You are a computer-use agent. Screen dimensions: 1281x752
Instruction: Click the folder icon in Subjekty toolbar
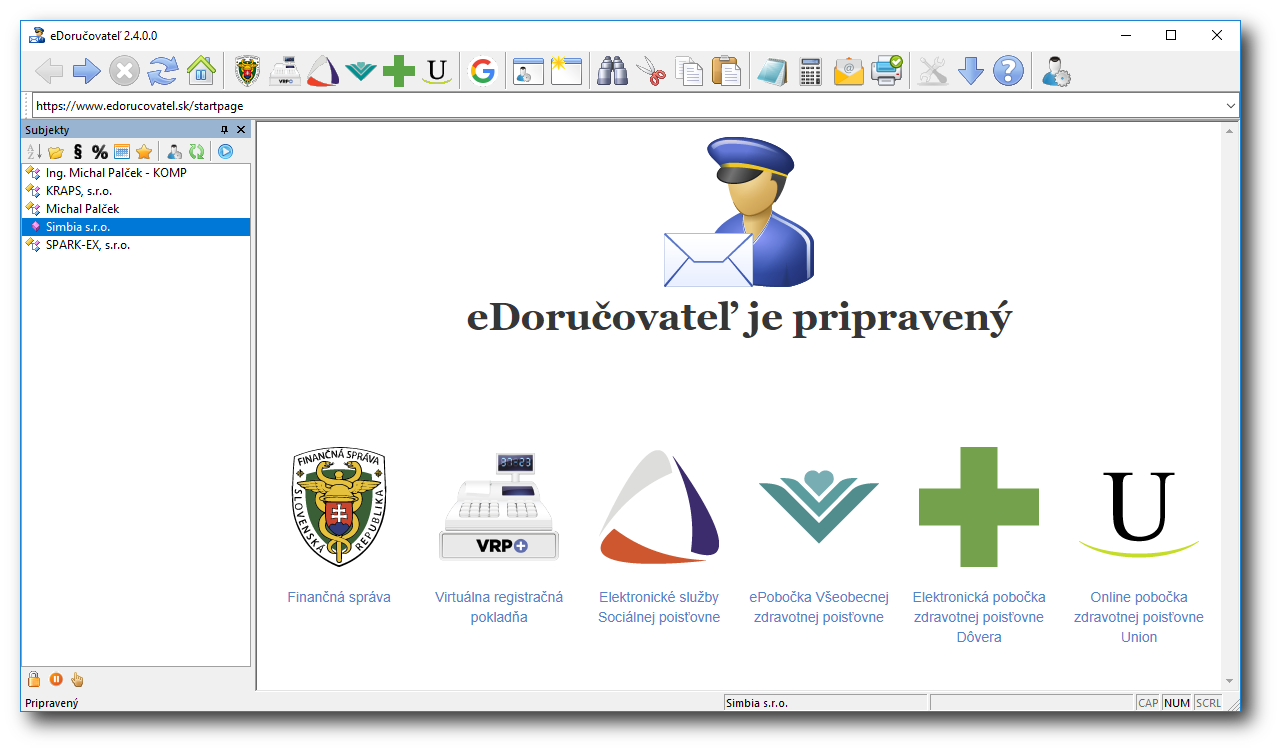click(x=56, y=152)
